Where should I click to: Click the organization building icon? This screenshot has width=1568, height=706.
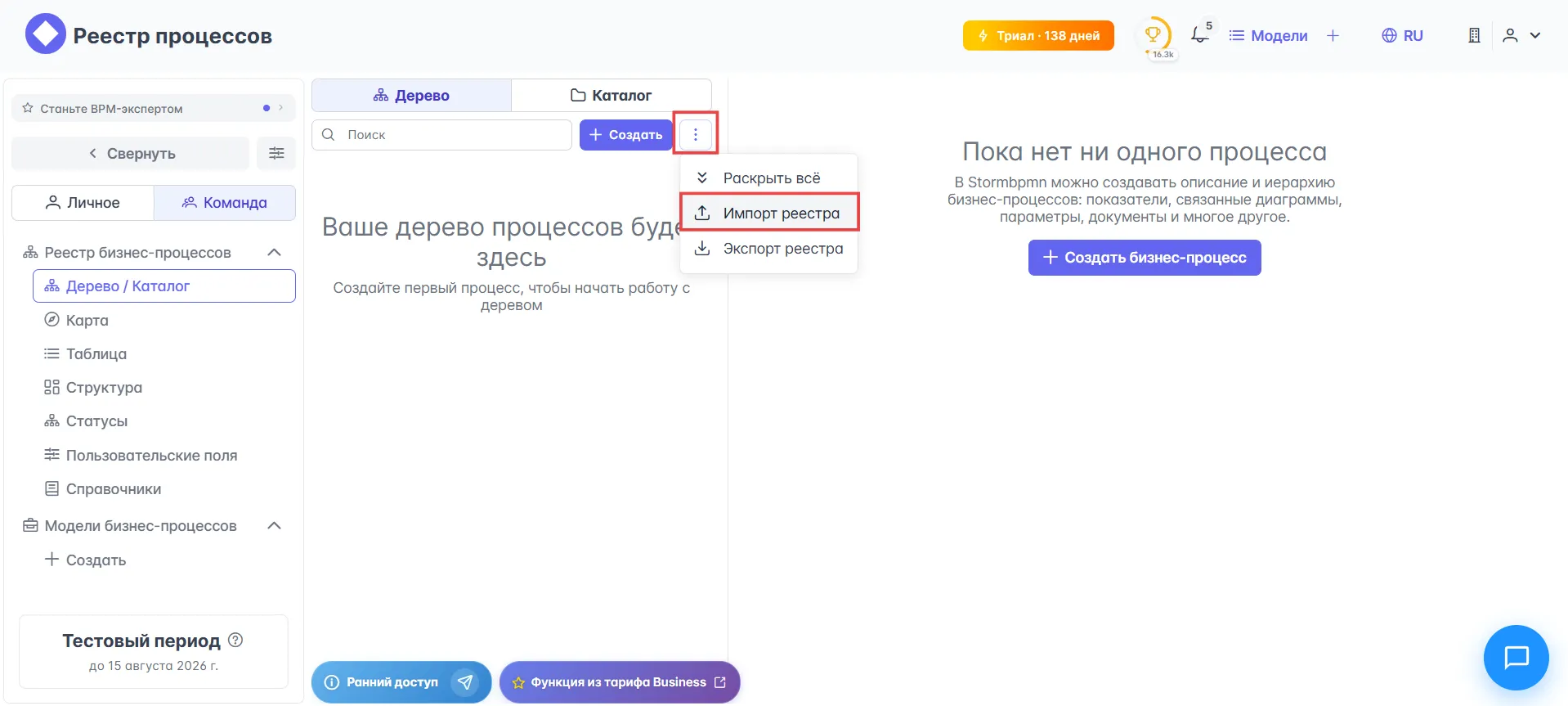point(1474,35)
